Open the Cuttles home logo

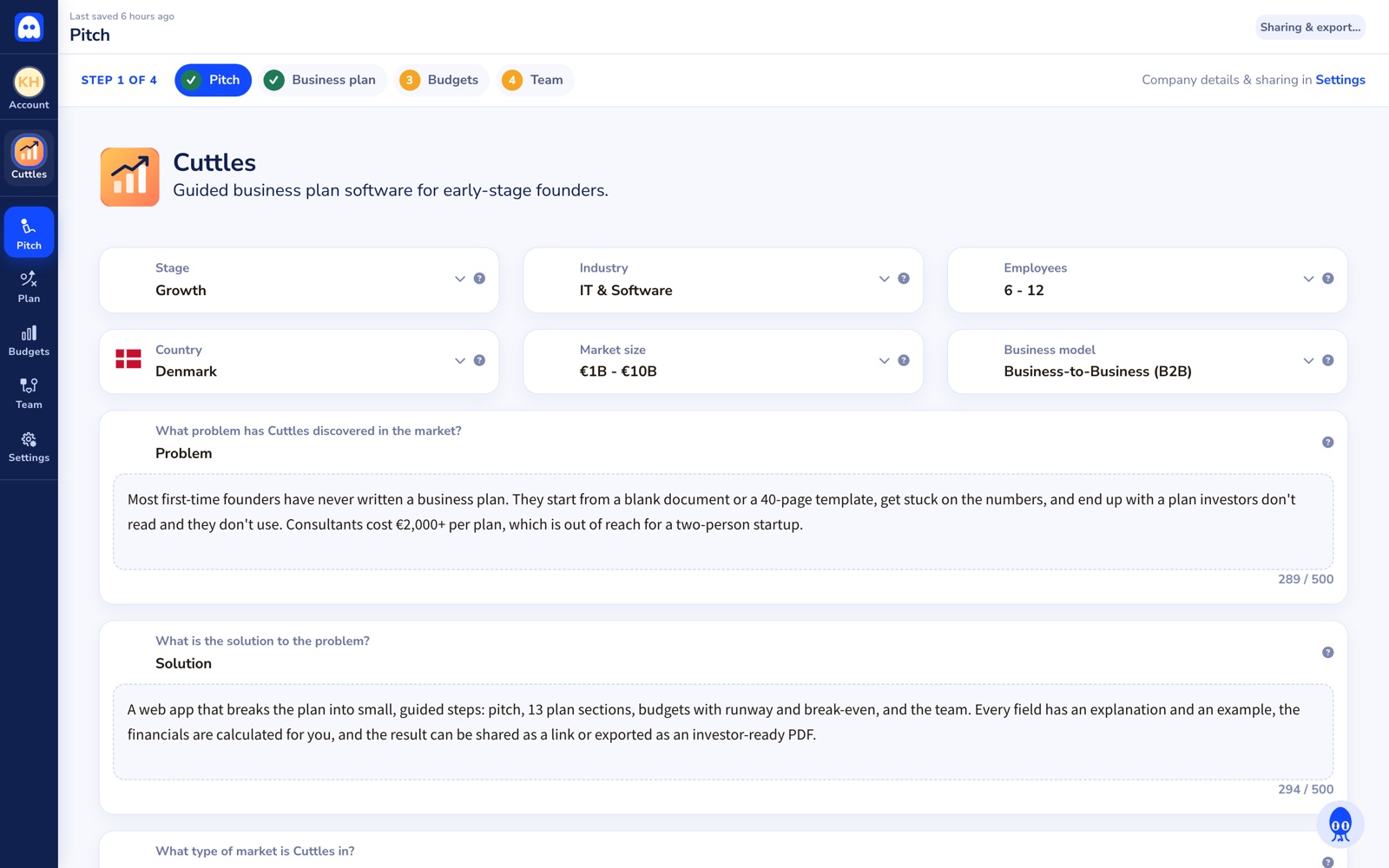pyautogui.click(x=29, y=27)
